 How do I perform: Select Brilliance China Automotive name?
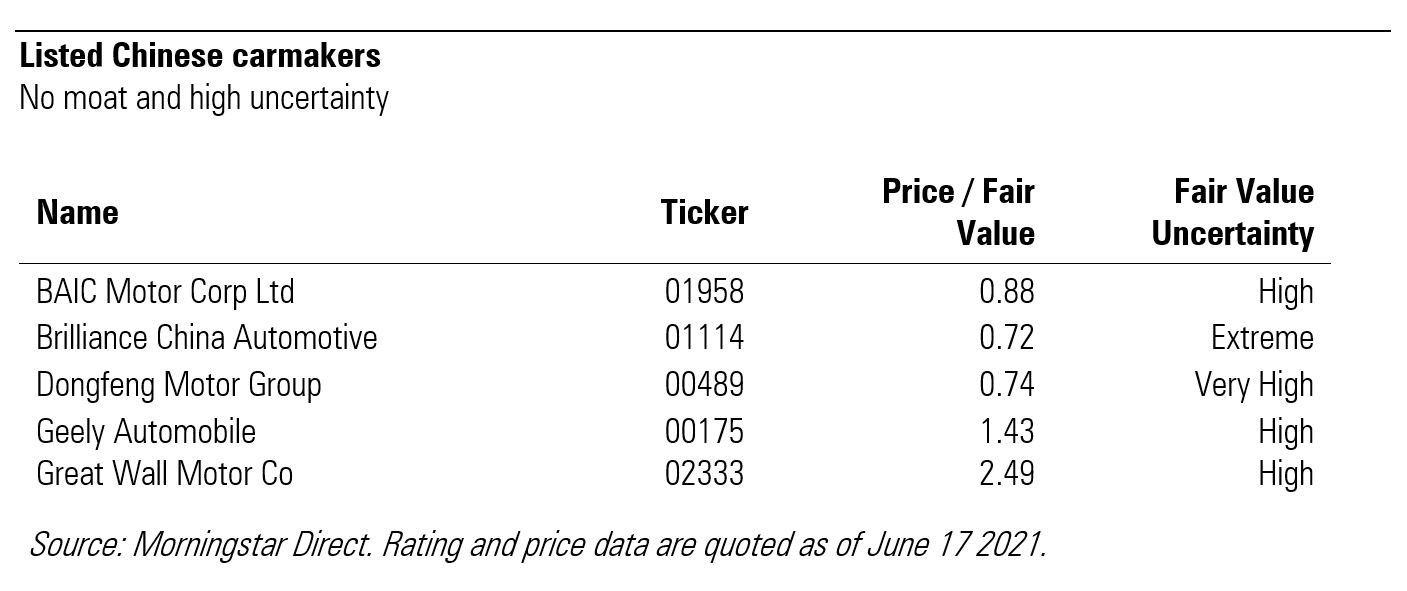pyautogui.click(x=207, y=338)
